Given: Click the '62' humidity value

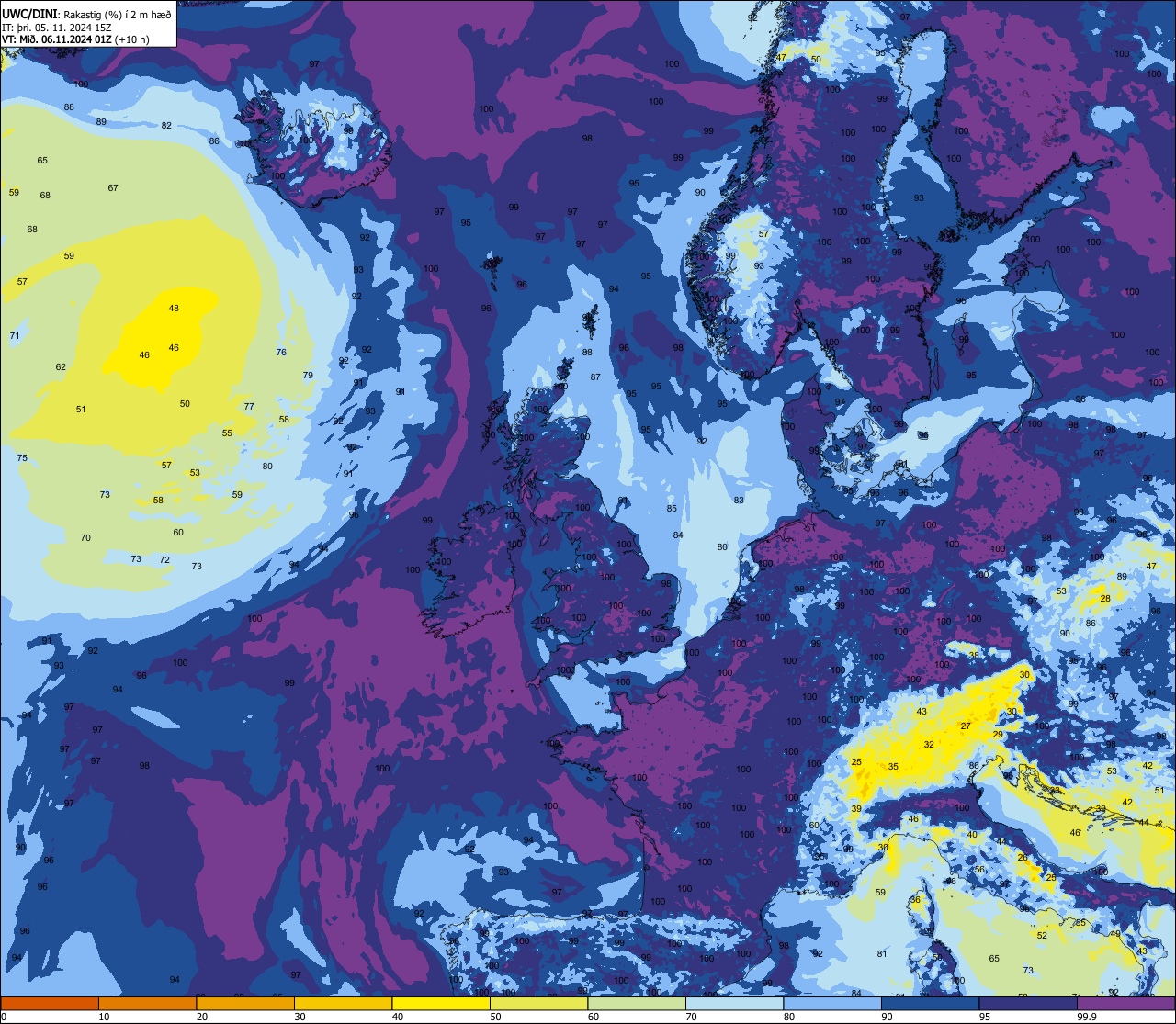Looking at the screenshot, I should click(61, 367).
